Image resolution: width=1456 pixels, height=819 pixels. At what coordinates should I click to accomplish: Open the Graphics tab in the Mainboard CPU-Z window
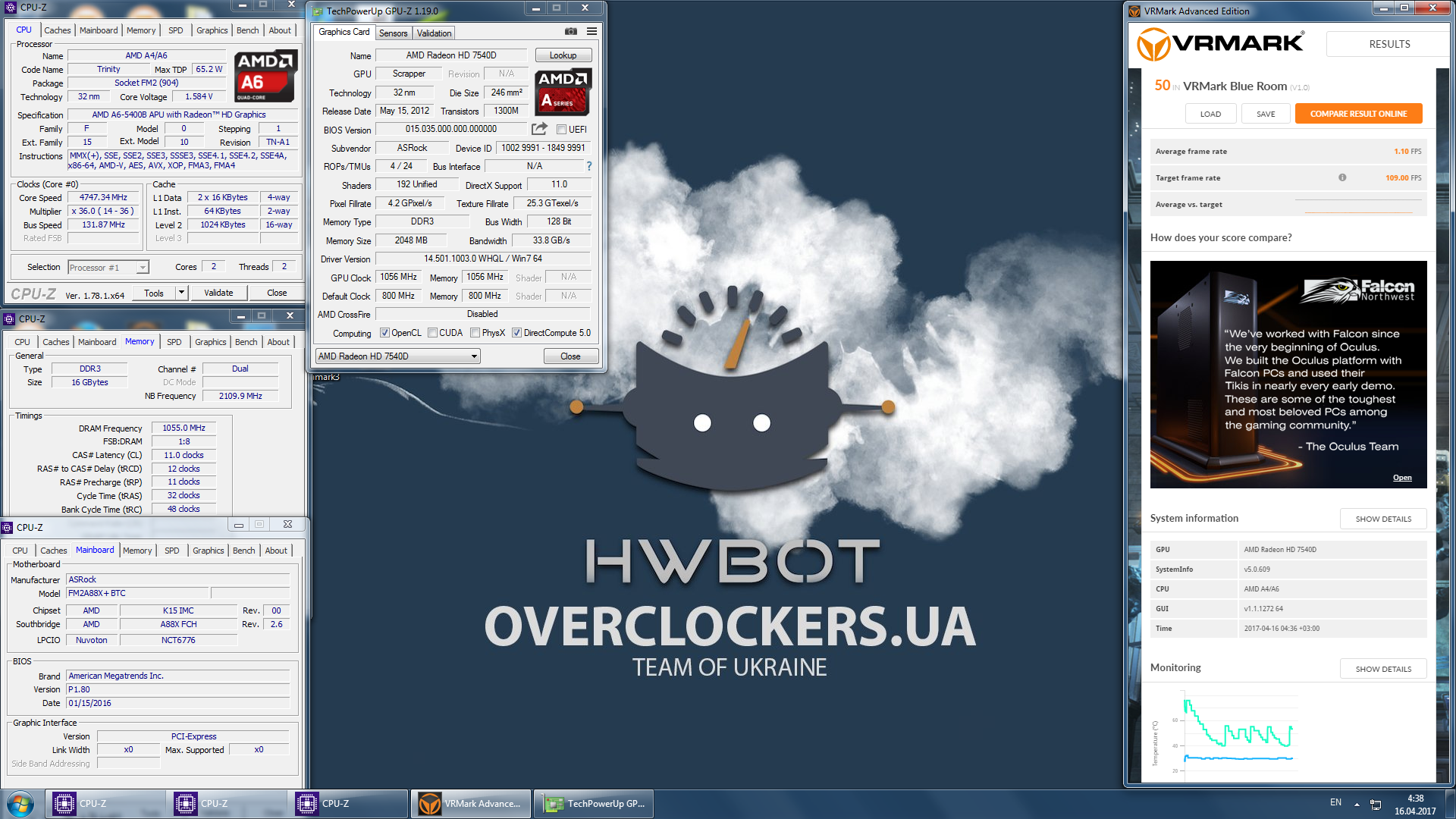tap(209, 551)
